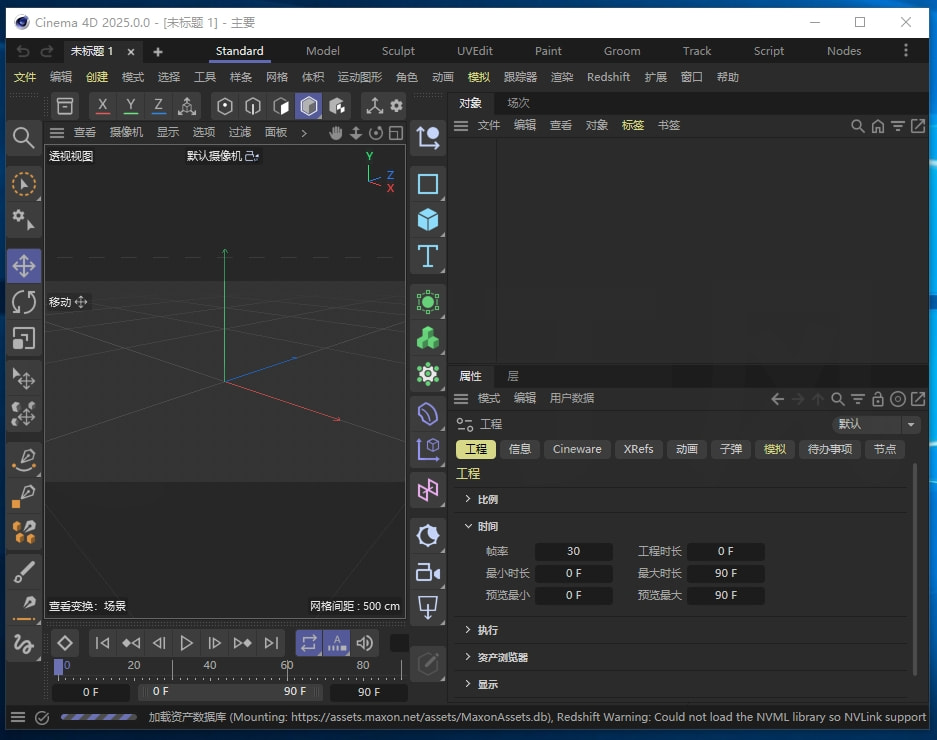
Task: Open the green cloner MoGraph icon
Action: (428, 338)
